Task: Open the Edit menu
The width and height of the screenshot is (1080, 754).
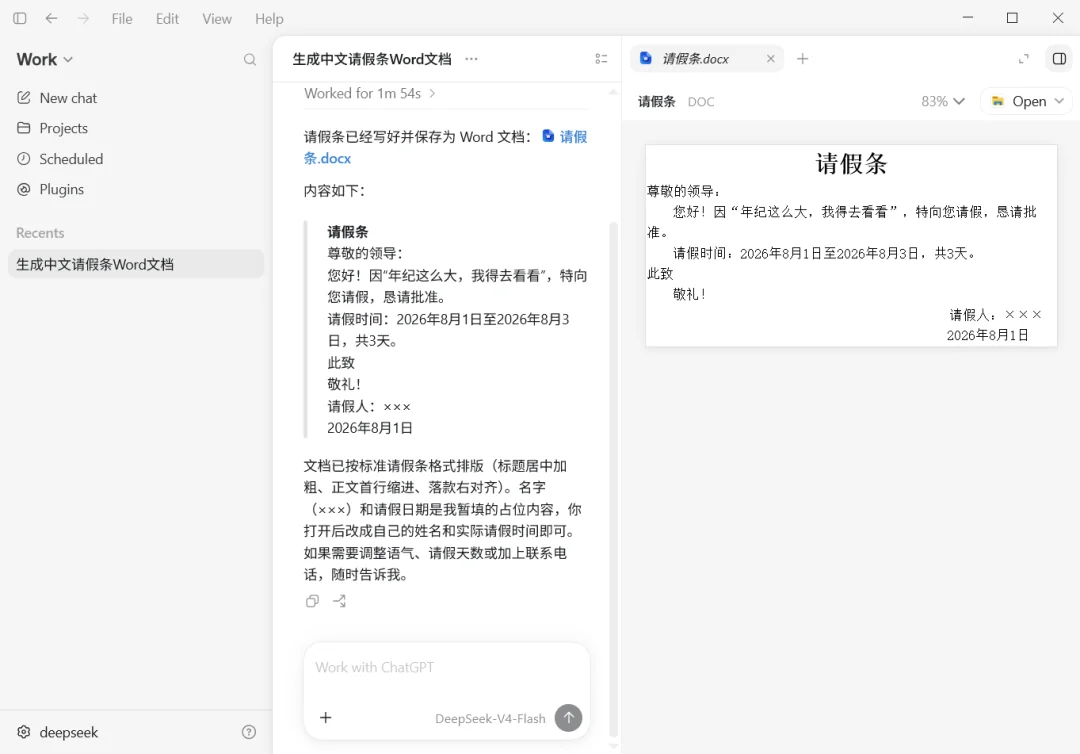Action: pos(167,19)
